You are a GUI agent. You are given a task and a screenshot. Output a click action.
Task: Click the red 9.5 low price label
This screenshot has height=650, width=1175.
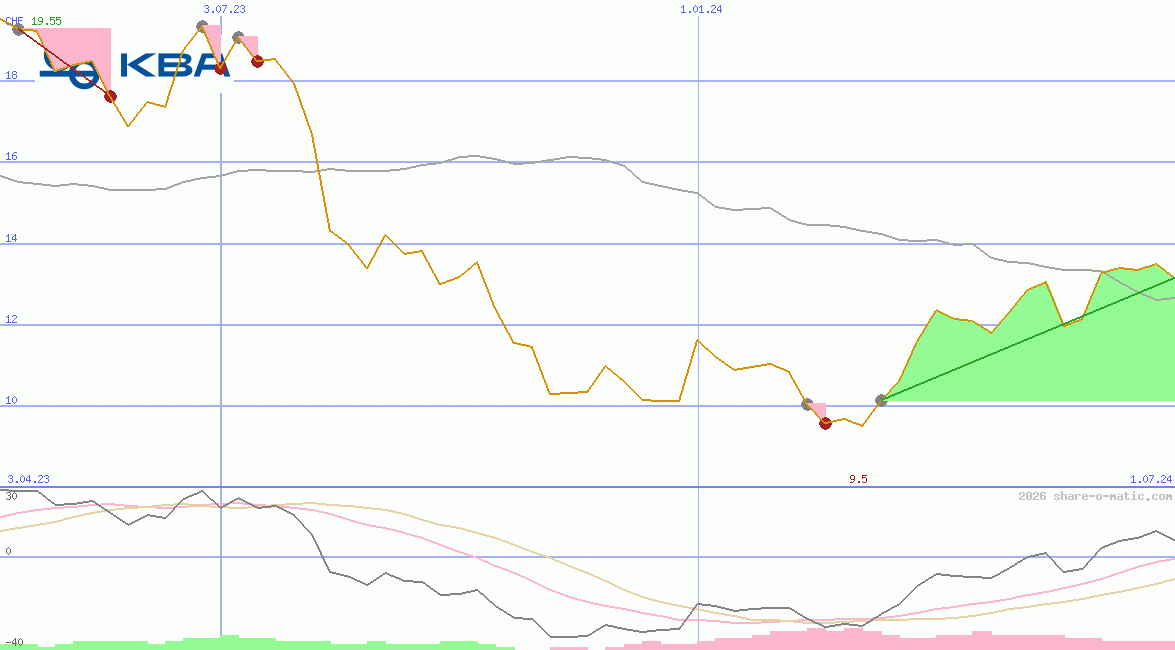858,479
